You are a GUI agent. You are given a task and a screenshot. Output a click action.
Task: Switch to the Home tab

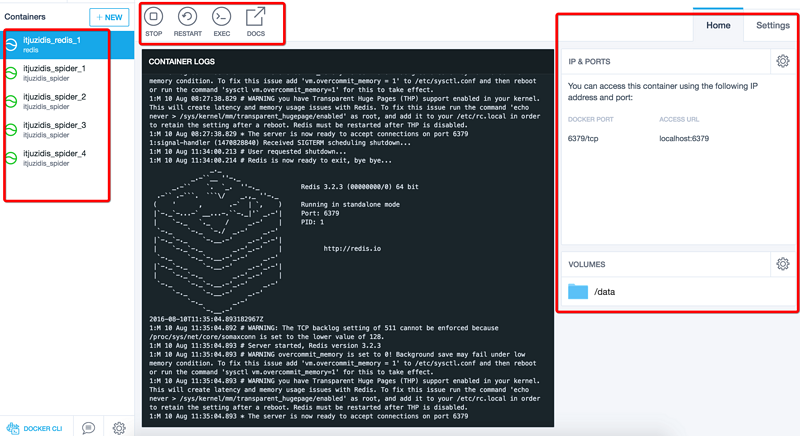point(718,25)
